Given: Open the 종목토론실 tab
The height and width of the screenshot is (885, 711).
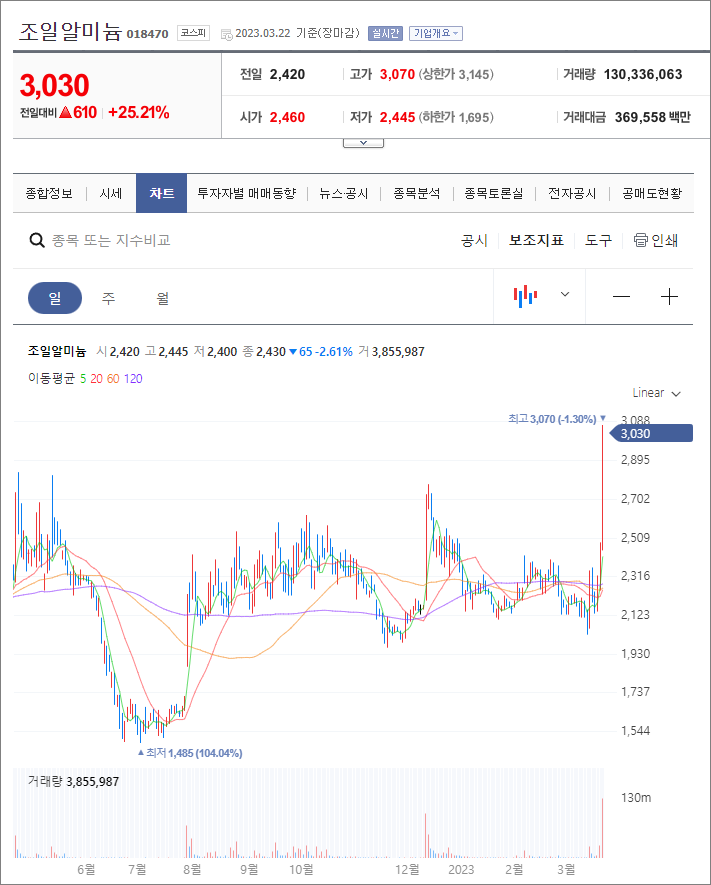Looking at the screenshot, I should (x=493, y=194).
